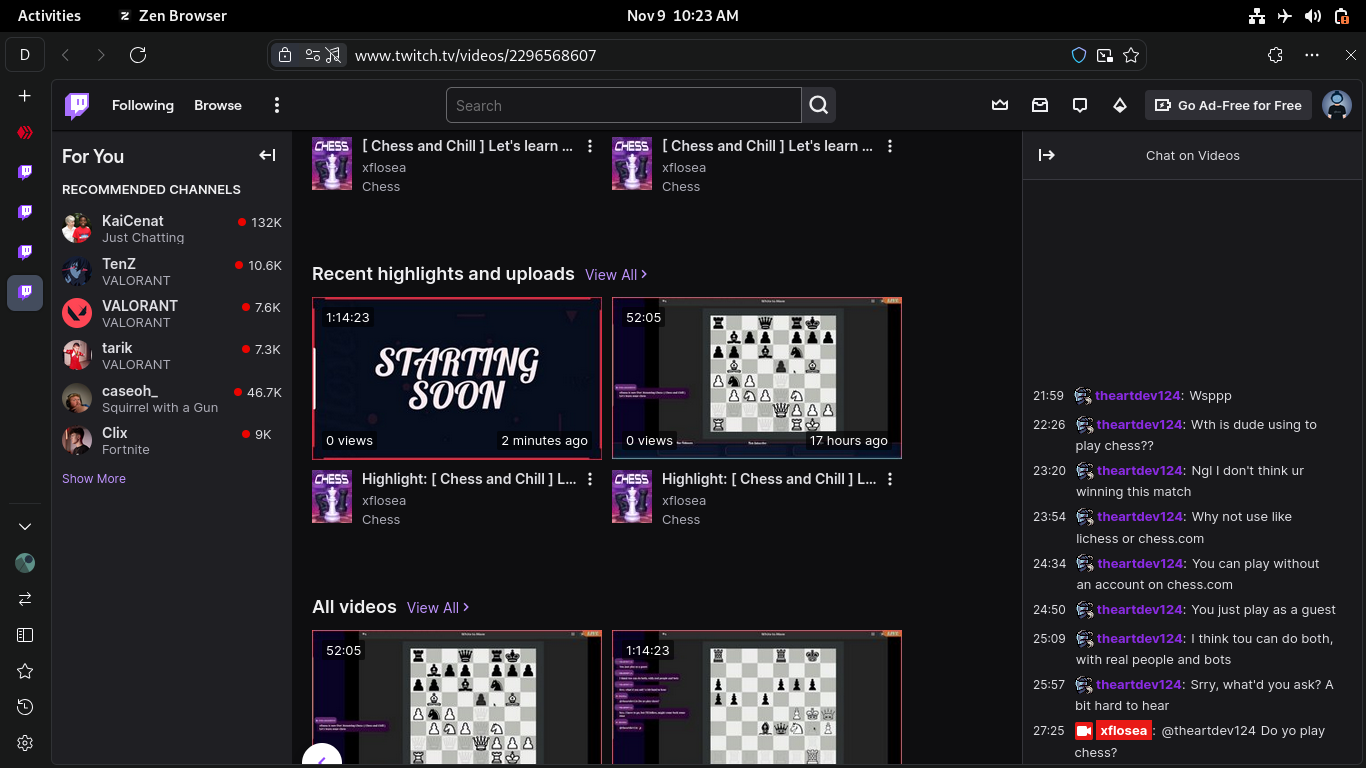Open the Get Bits diamond icon
The height and width of the screenshot is (768, 1366).
click(x=1120, y=105)
